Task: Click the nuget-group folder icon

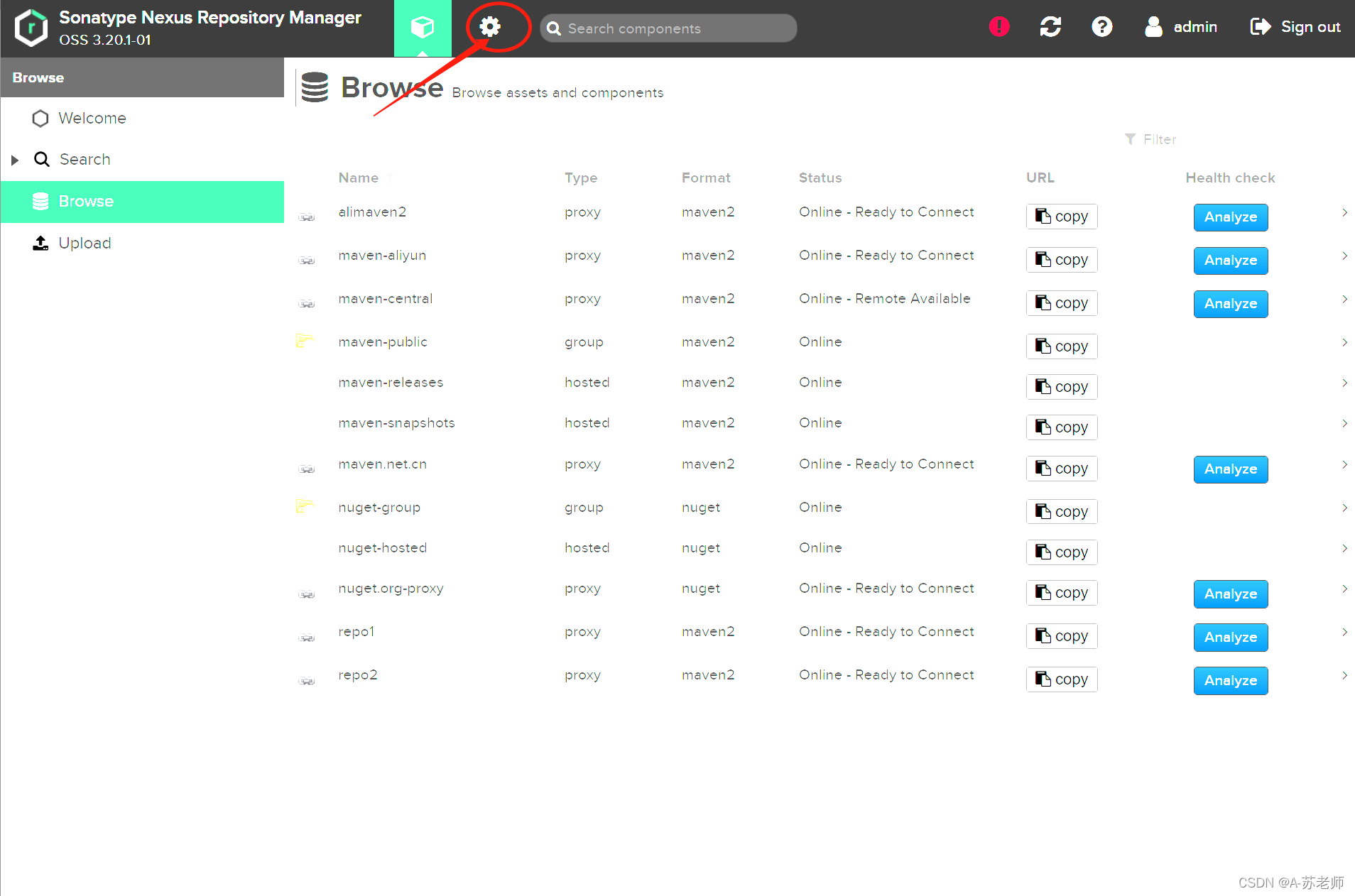Action: click(x=305, y=506)
